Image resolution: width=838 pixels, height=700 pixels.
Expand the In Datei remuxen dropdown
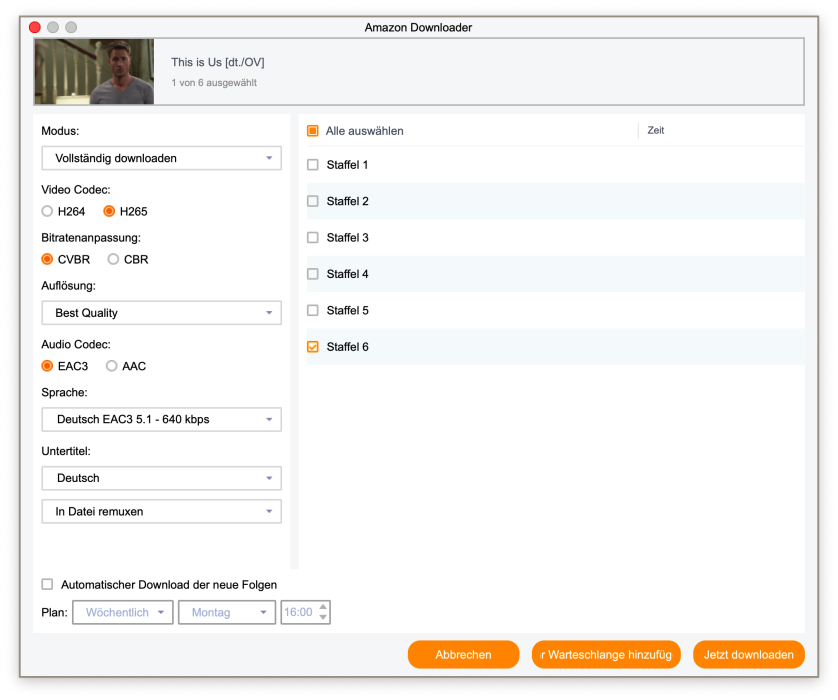161,511
